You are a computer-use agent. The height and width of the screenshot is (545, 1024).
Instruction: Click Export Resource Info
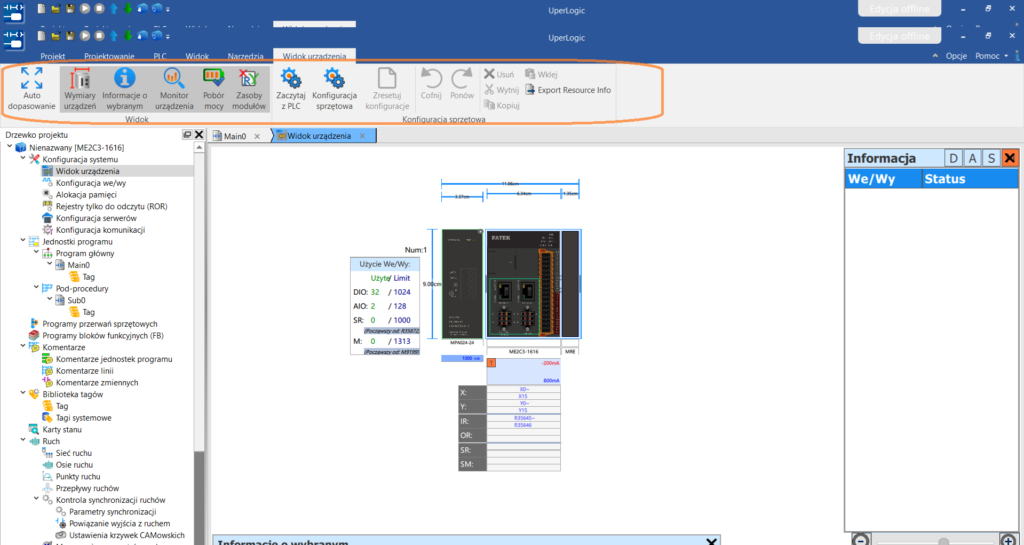[568, 90]
